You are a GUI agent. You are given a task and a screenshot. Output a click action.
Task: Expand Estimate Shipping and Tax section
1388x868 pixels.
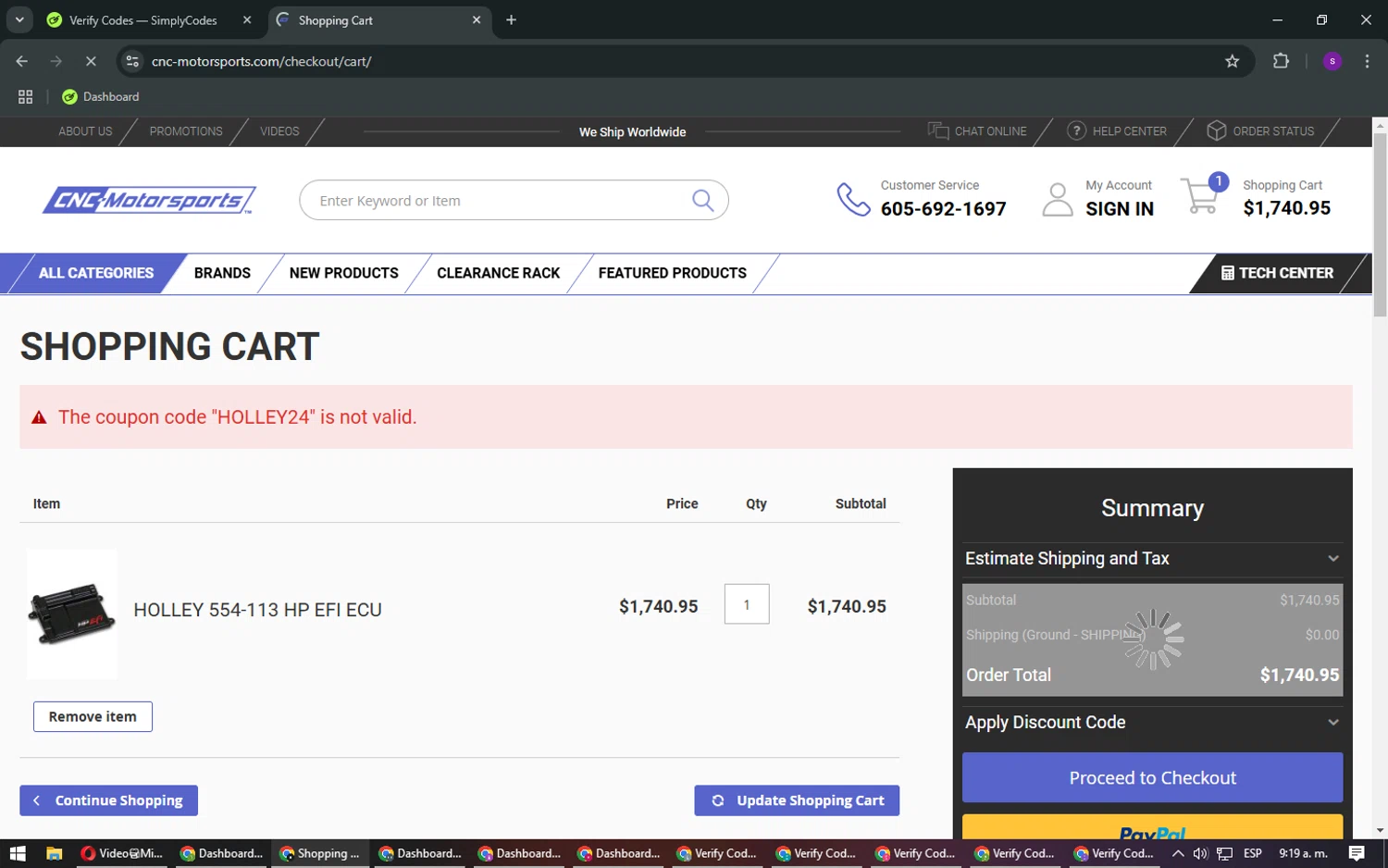click(1152, 558)
